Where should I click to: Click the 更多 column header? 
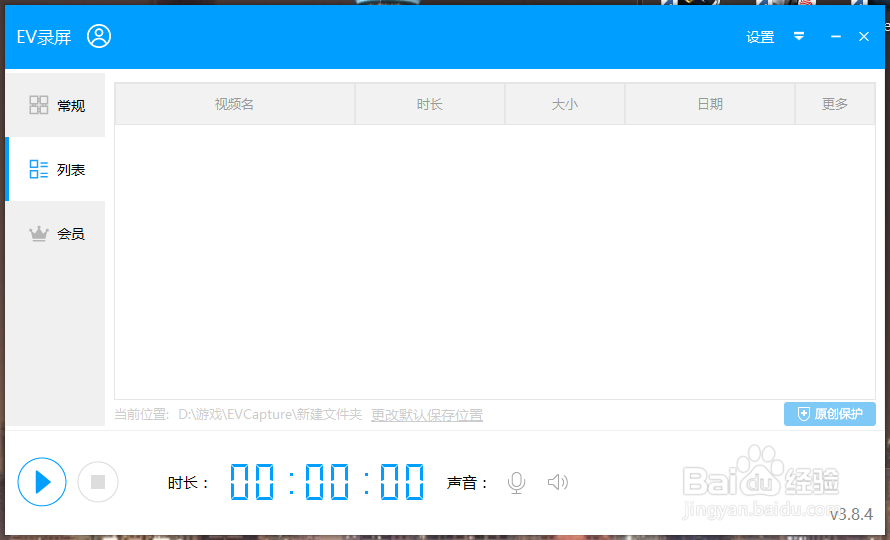click(x=835, y=104)
